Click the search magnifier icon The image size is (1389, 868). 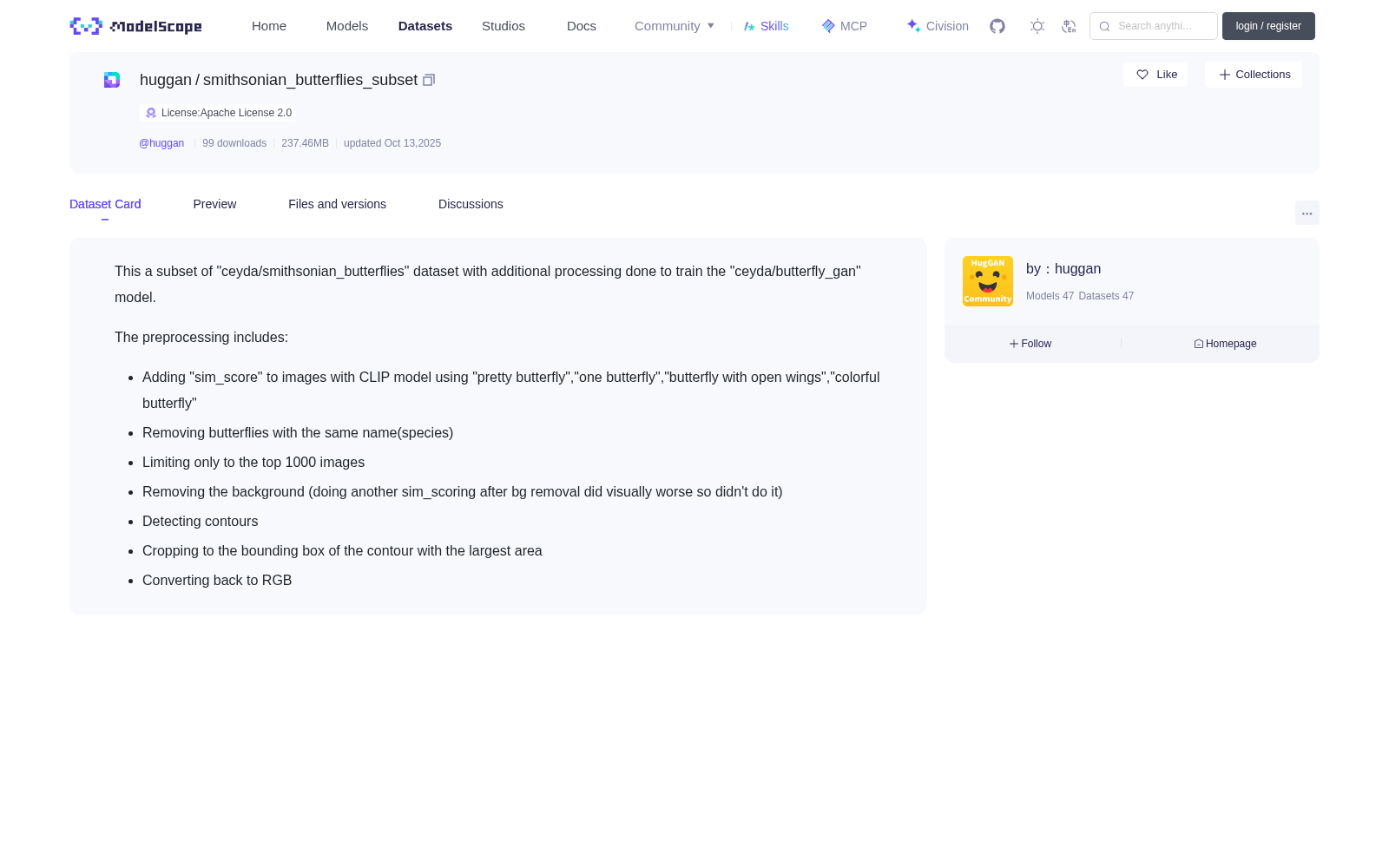[x=1104, y=26]
